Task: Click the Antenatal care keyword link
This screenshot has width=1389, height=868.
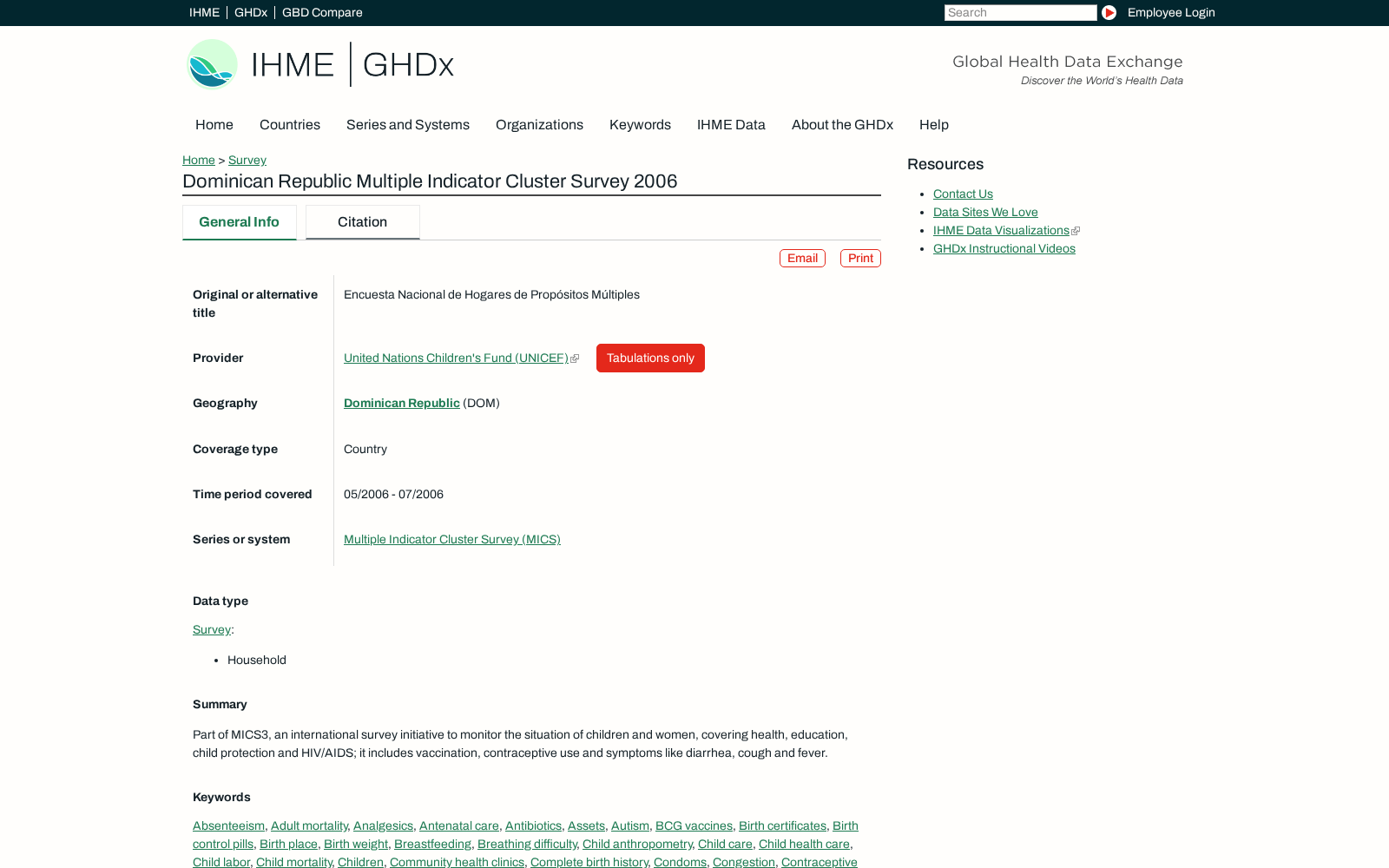Action: [459, 825]
